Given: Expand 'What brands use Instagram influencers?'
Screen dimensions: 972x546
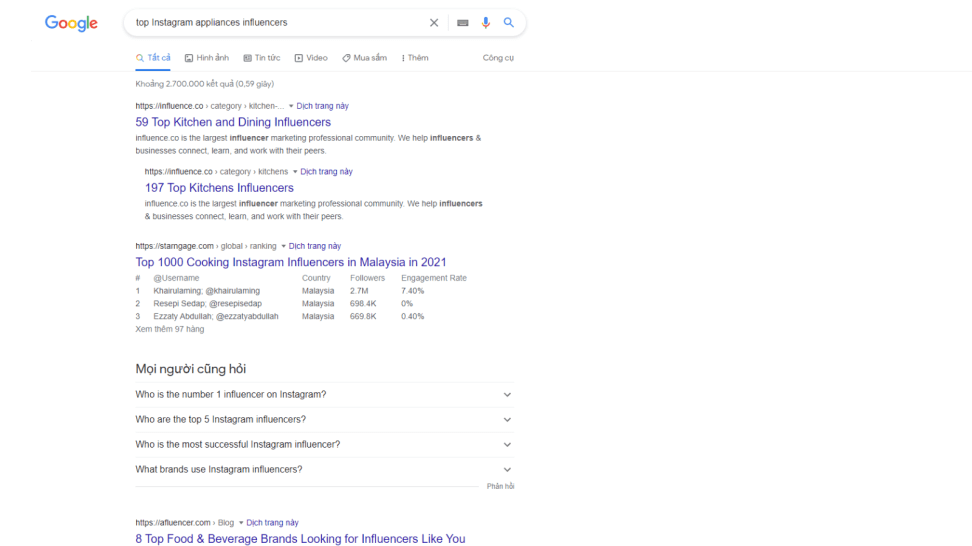Looking at the screenshot, I should [324, 469].
